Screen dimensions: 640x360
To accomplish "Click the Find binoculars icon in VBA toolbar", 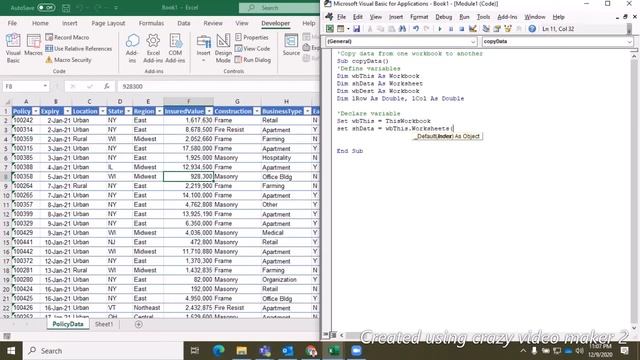I will point(402,29).
